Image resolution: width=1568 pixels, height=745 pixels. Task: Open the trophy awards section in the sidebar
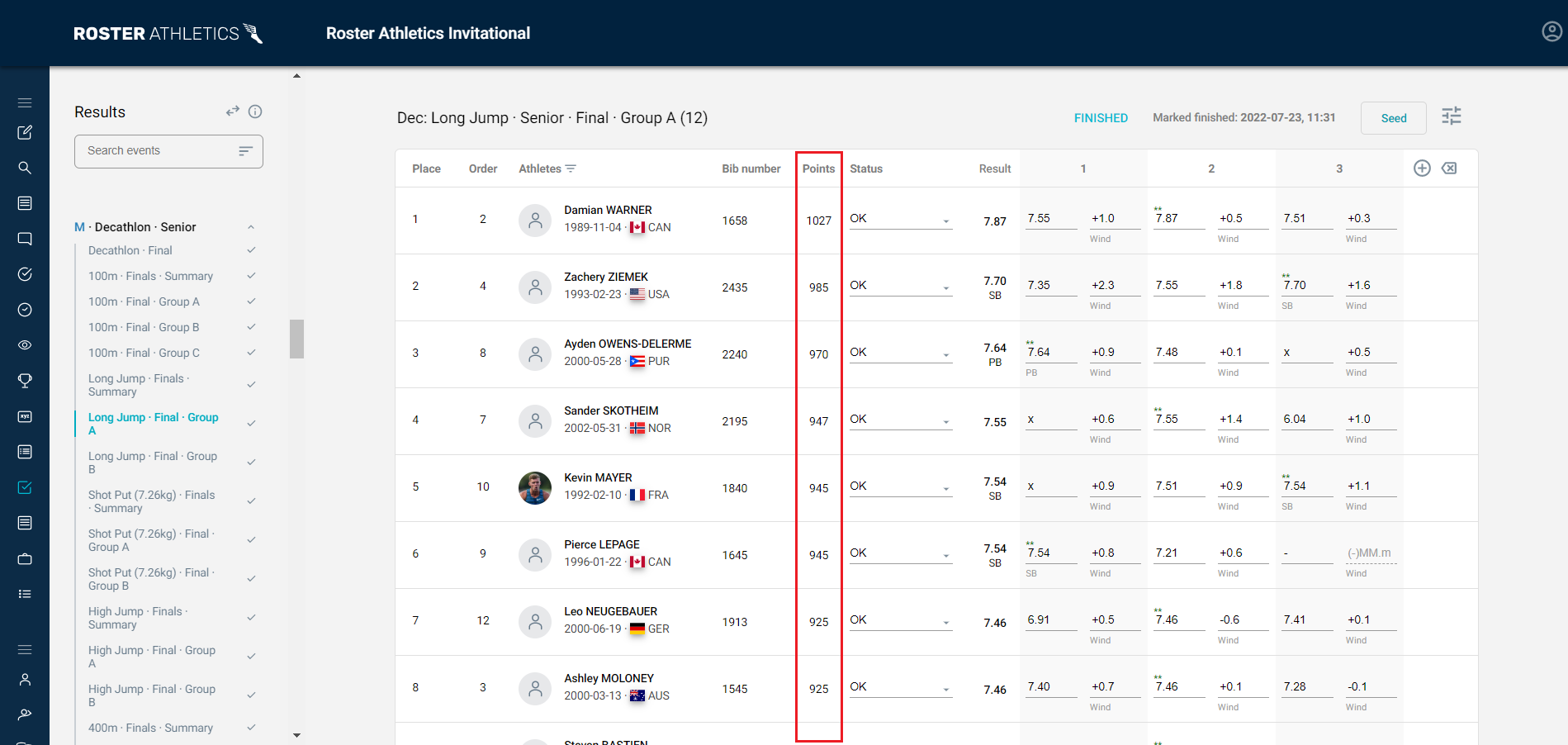tap(25, 380)
